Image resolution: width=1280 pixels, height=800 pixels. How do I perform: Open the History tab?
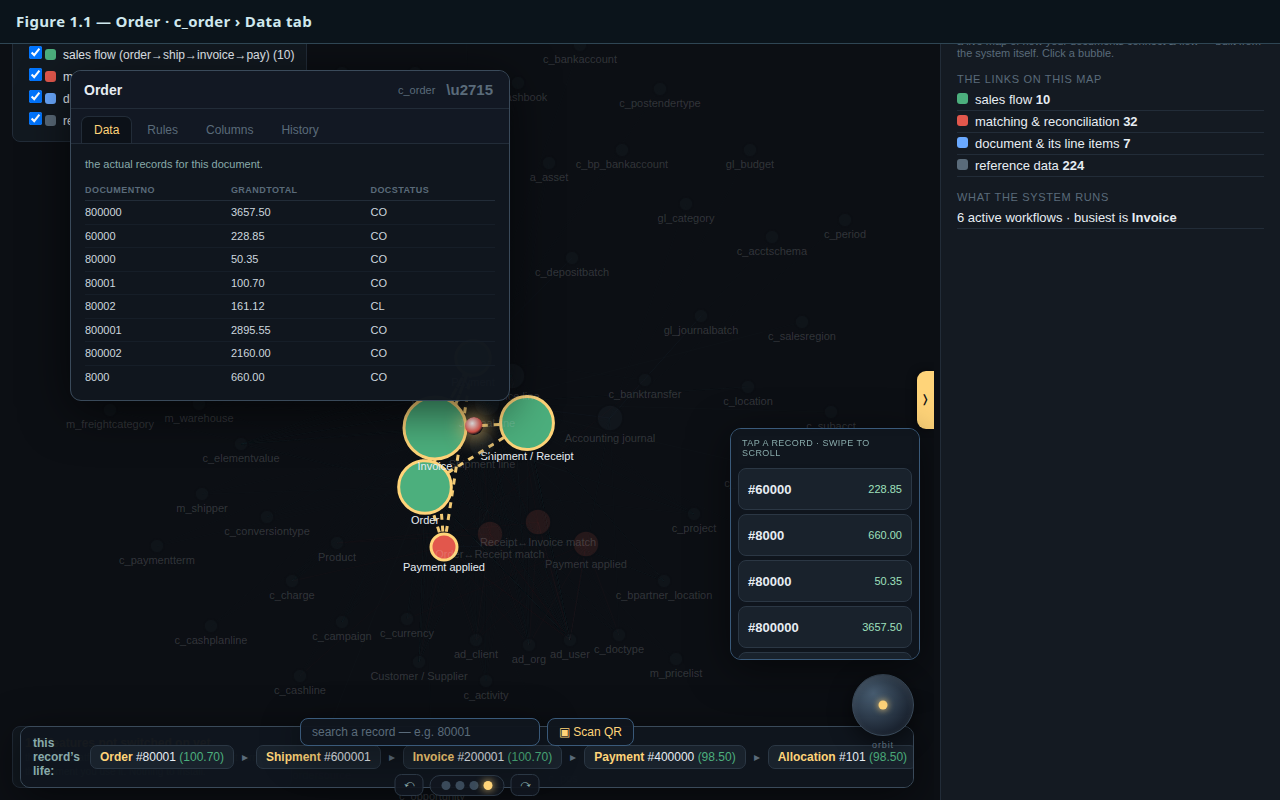click(x=300, y=130)
